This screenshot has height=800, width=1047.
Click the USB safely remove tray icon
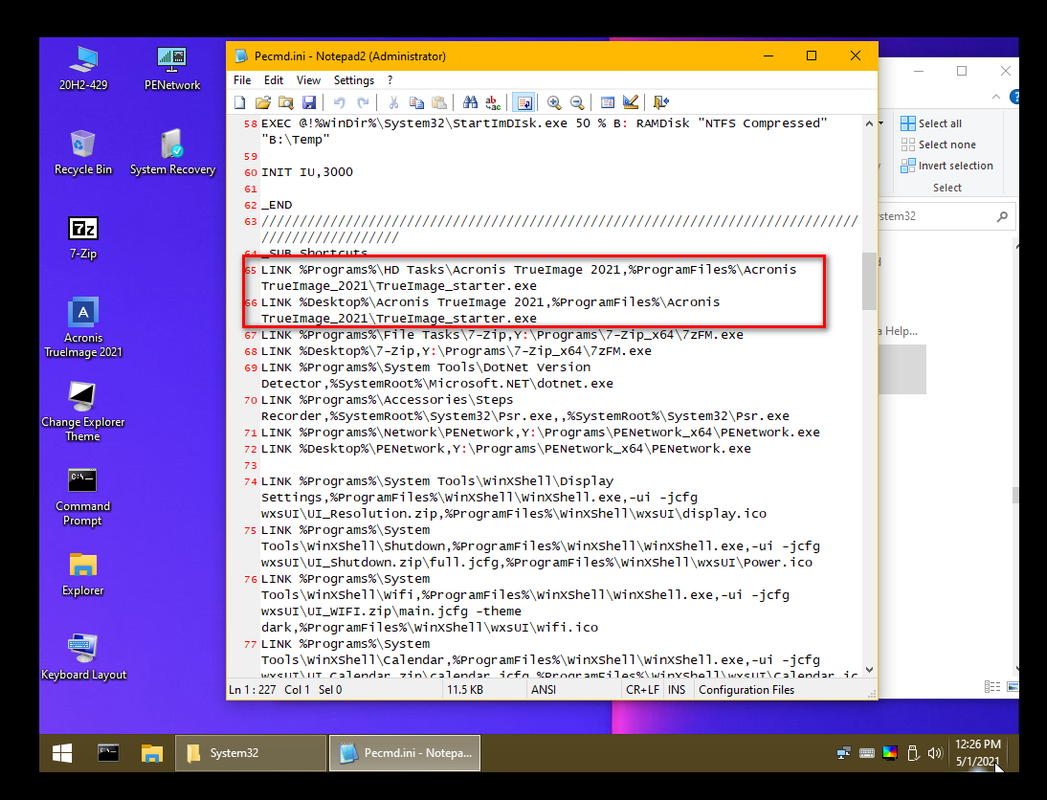pos(913,753)
